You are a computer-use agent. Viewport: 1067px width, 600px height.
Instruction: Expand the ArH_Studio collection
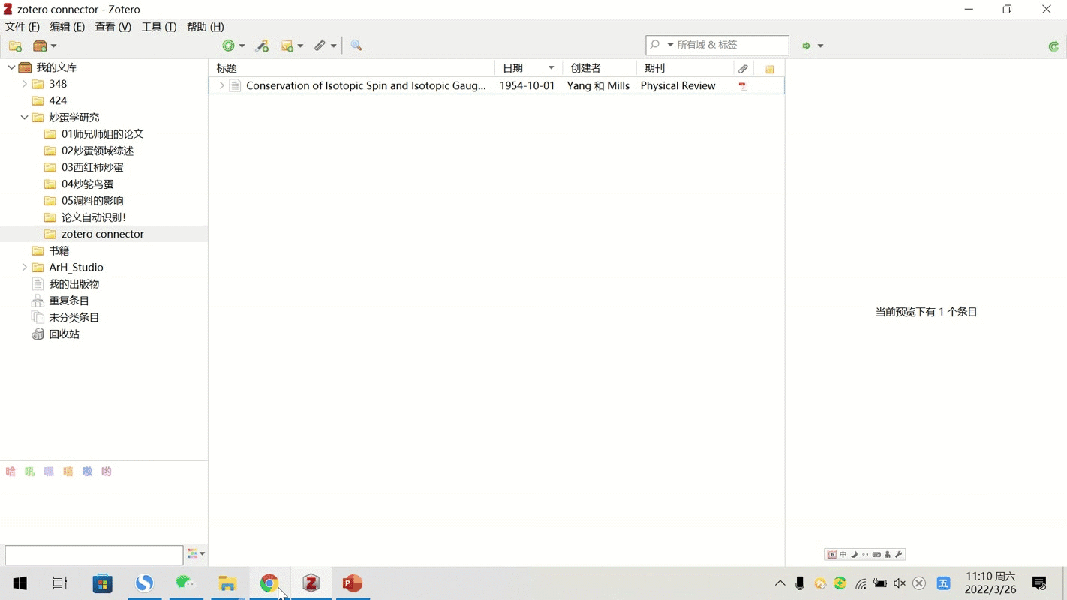point(24,267)
